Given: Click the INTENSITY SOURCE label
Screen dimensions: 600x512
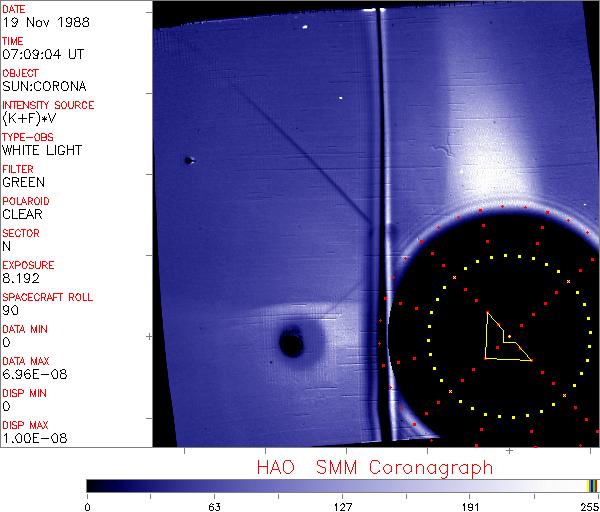Looking at the screenshot, I should pos(48,105).
